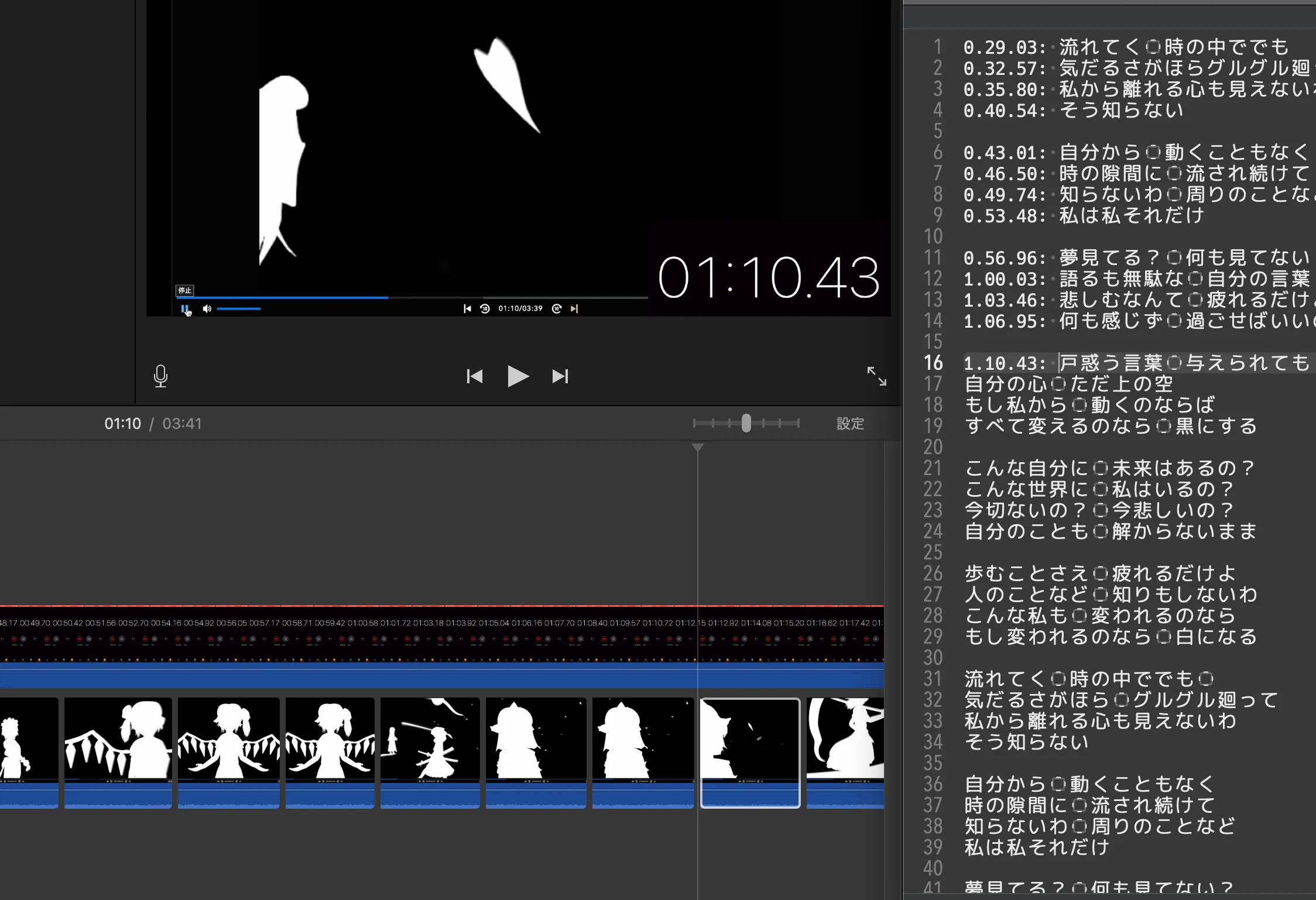Adjust the timeline zoom slider
The height and width of the screenshot is (900, 1316).
[x=746, y=423]
